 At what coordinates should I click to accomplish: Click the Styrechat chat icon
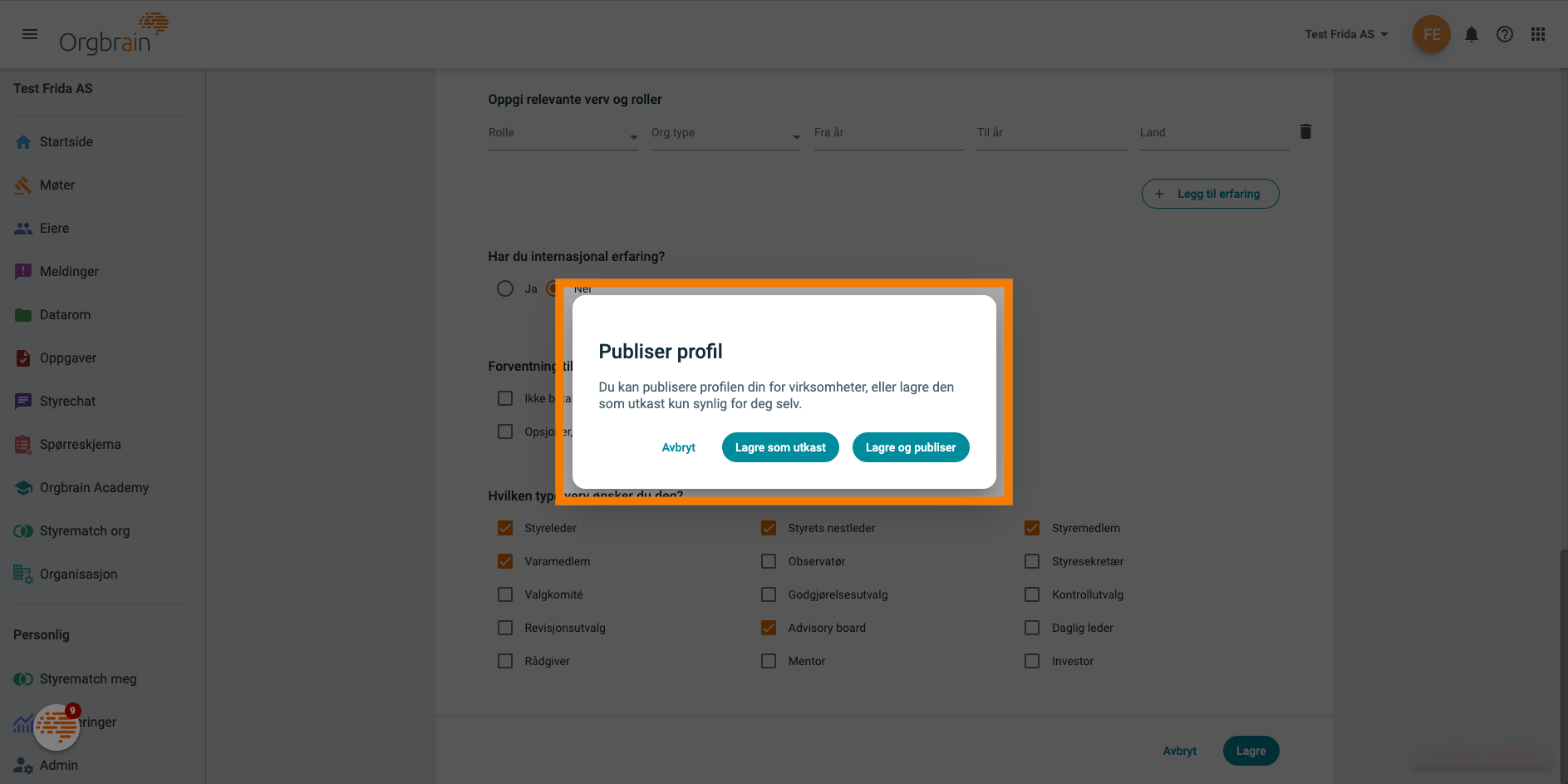[x=23, y=402]
